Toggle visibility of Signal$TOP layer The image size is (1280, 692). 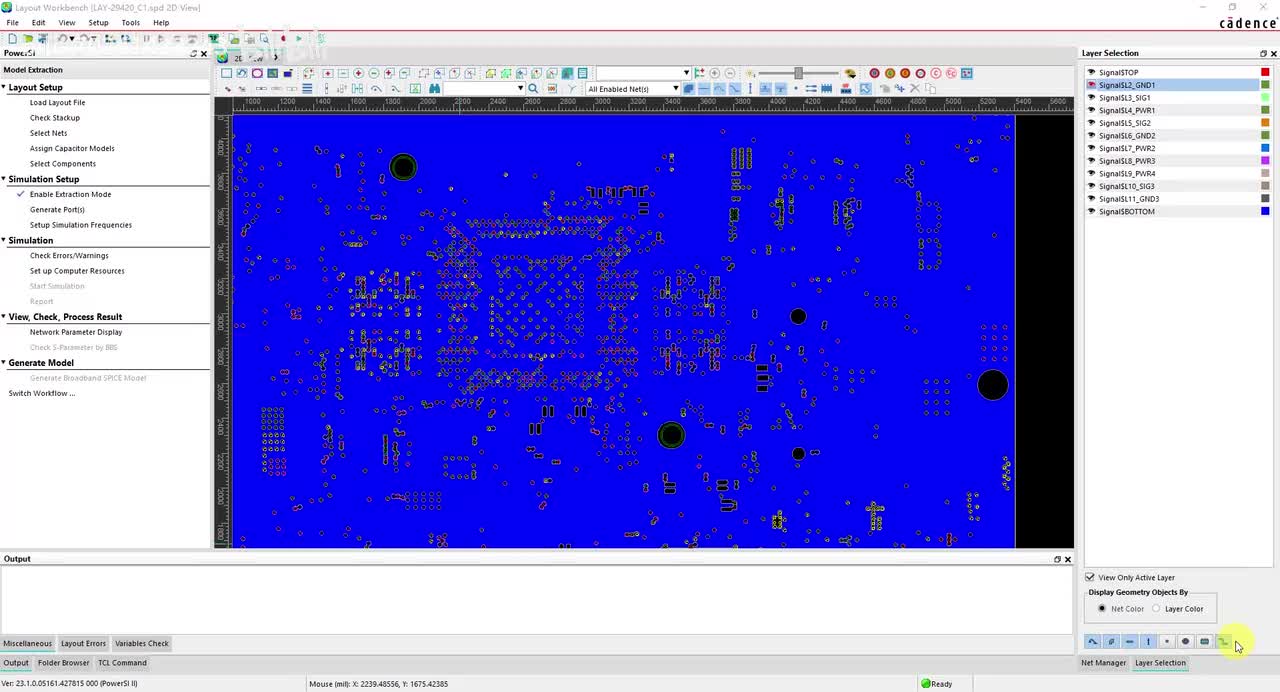point(1091,72)
